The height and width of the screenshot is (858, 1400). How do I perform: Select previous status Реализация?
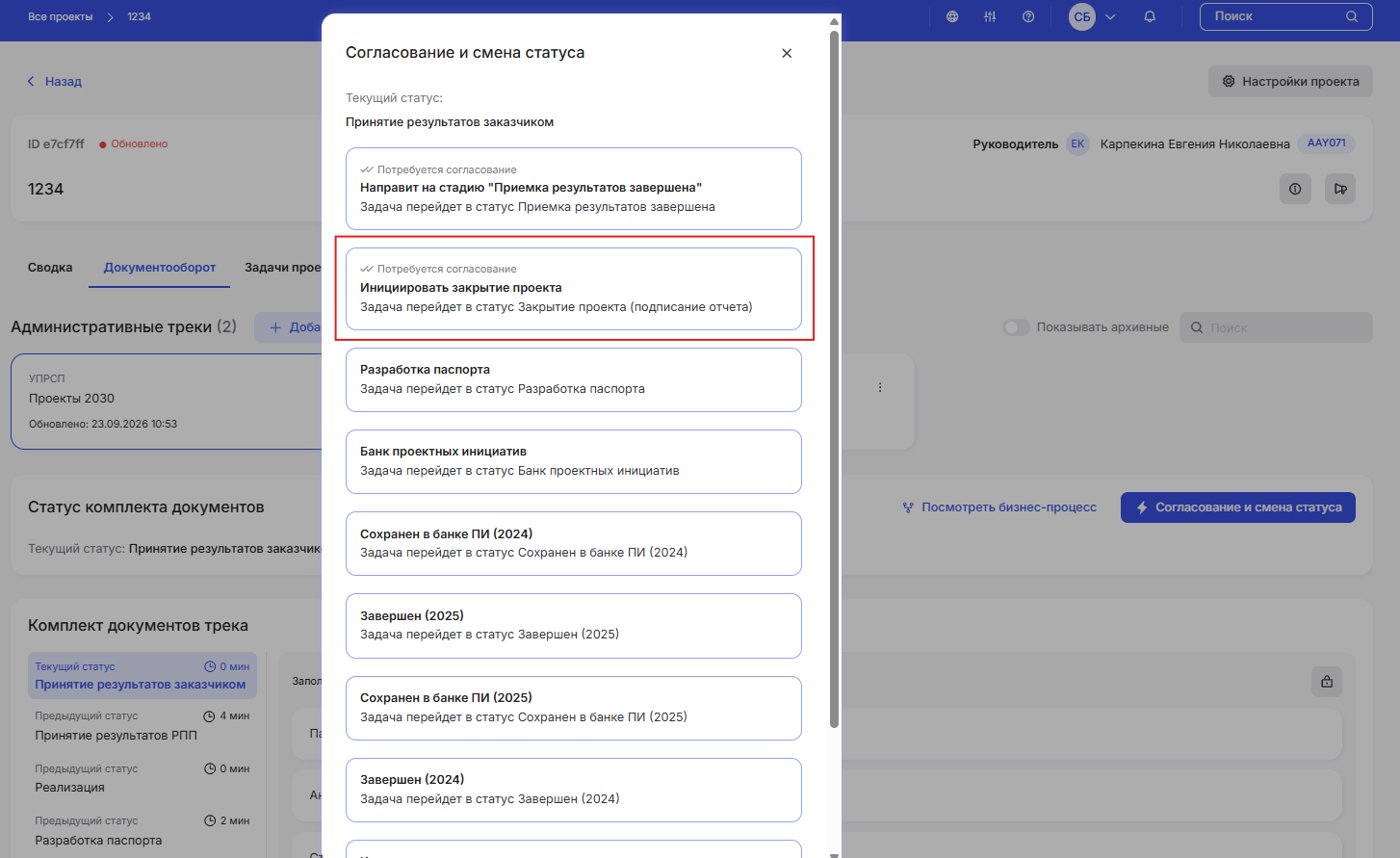143,778
